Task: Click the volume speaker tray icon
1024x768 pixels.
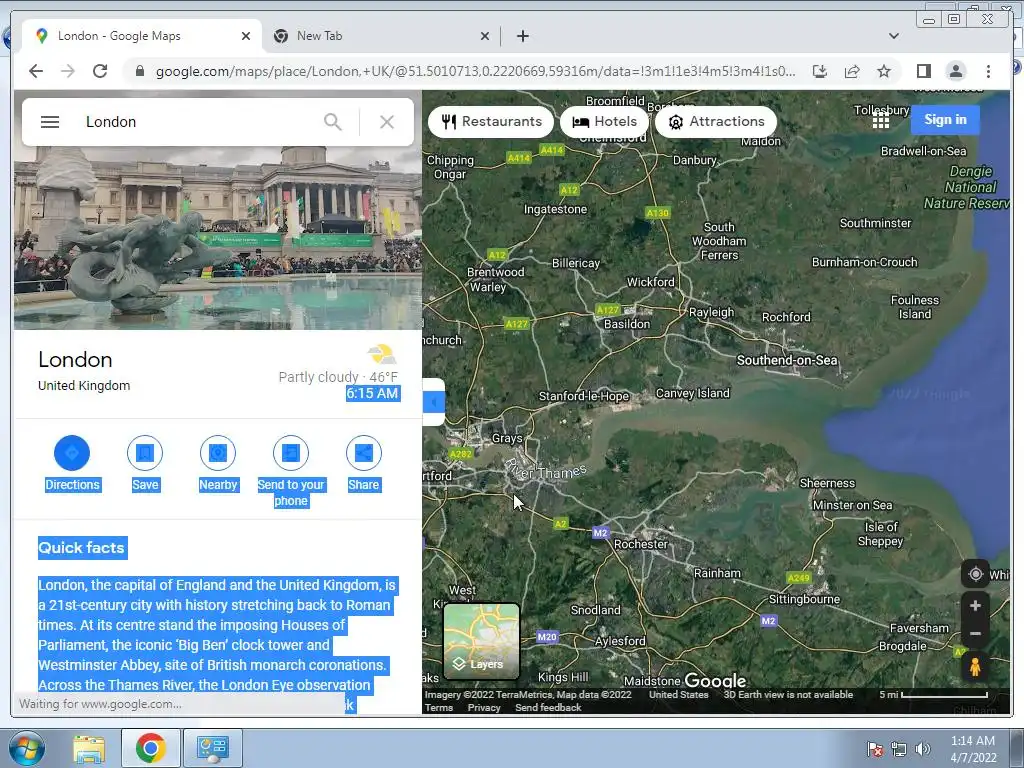Action: (x=922, y=749)
